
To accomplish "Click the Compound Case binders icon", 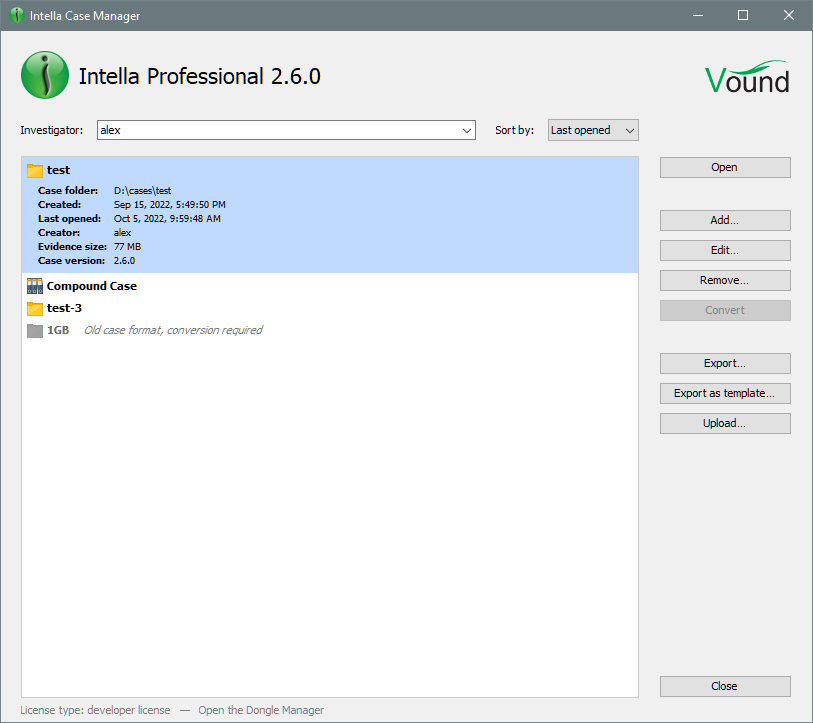I will pyautogui.click(x=35, y=286).
